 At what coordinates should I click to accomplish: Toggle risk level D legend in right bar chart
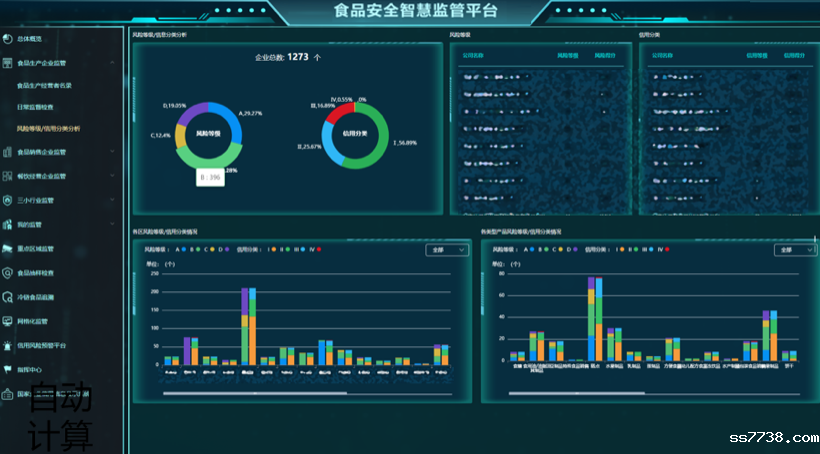[x=570, y=249]
